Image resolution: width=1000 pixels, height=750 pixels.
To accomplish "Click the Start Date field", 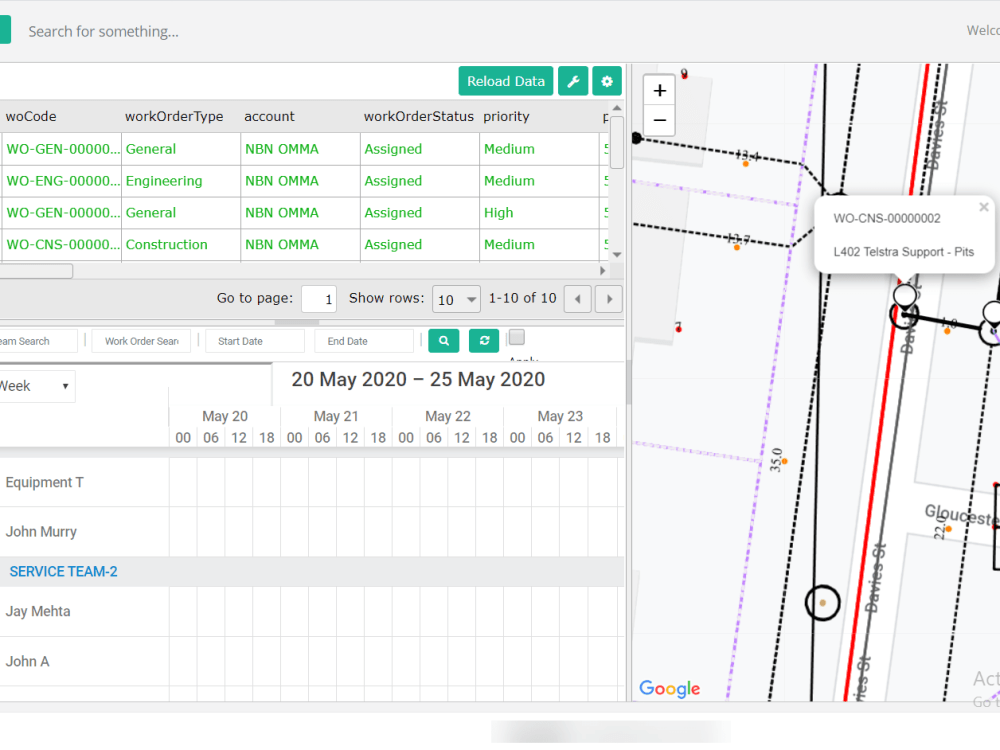I will coord(255,341).
